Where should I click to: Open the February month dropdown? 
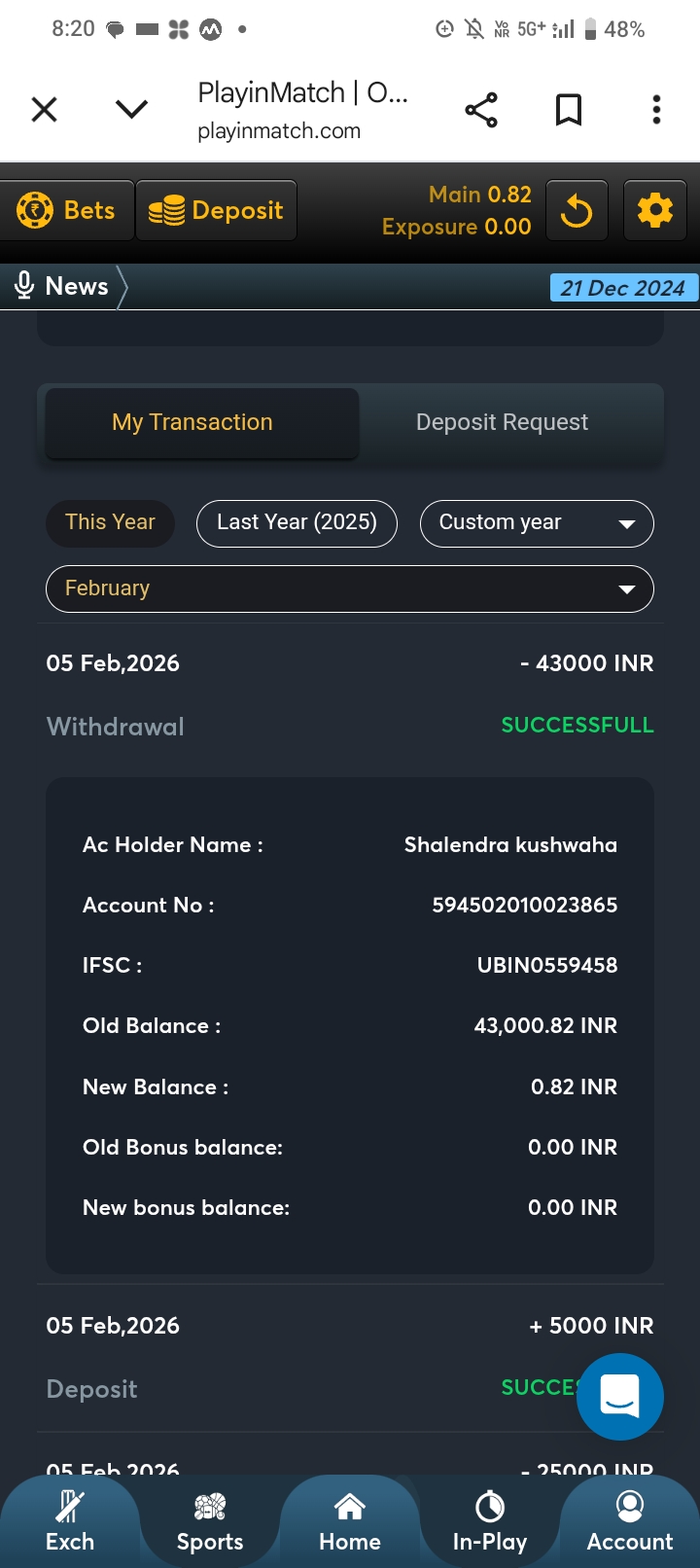(350, 588)
